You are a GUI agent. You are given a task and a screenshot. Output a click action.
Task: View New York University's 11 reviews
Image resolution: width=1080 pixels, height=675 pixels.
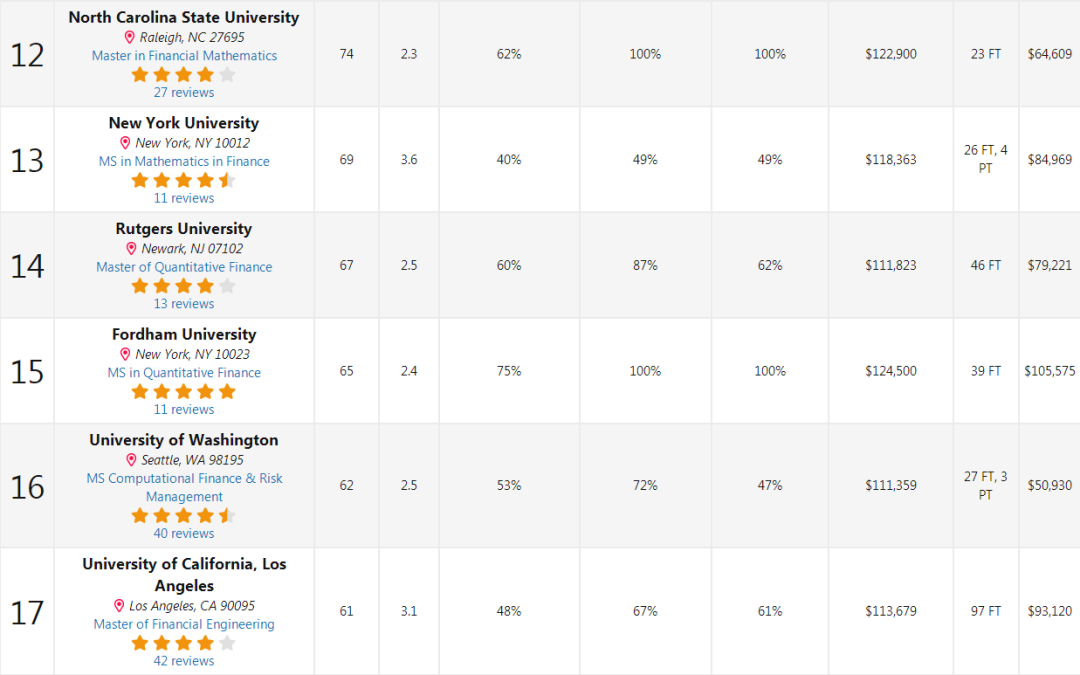(184, 198)
